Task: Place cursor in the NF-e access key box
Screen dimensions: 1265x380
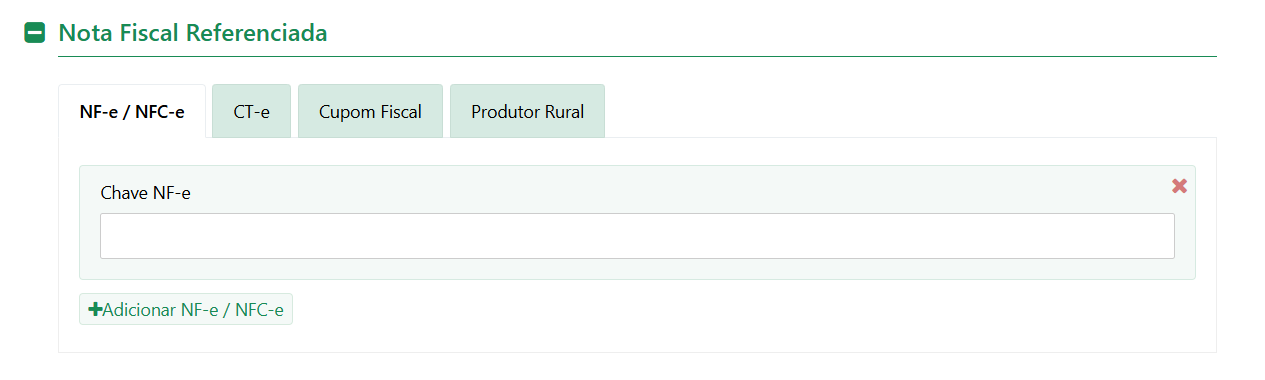Action: pos(637,236)
